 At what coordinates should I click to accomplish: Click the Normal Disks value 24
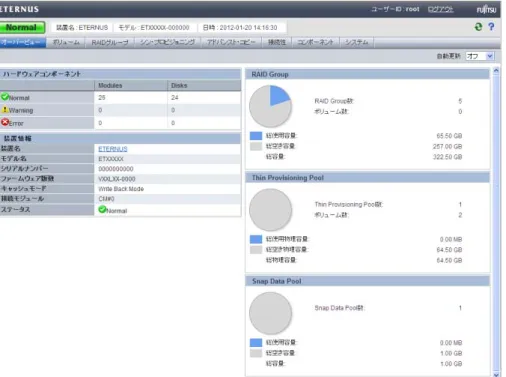click(x=175, y=98)
